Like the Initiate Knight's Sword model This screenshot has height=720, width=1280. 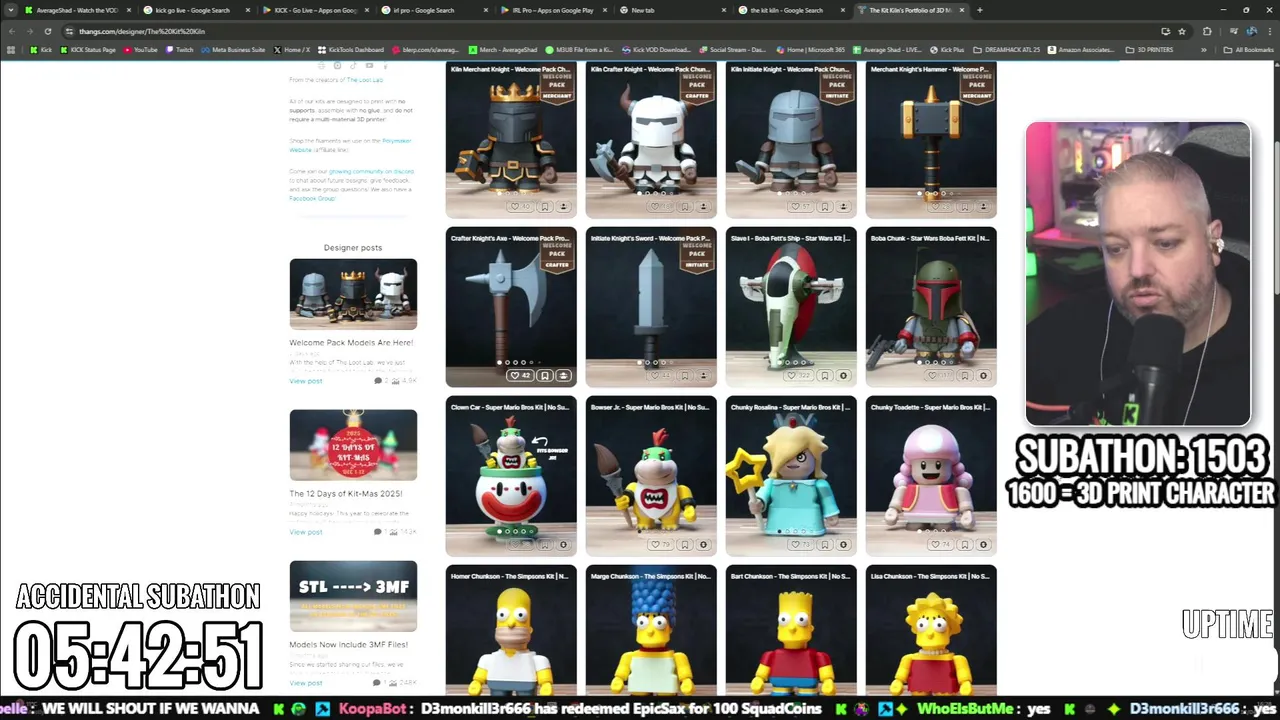(660, 376)
